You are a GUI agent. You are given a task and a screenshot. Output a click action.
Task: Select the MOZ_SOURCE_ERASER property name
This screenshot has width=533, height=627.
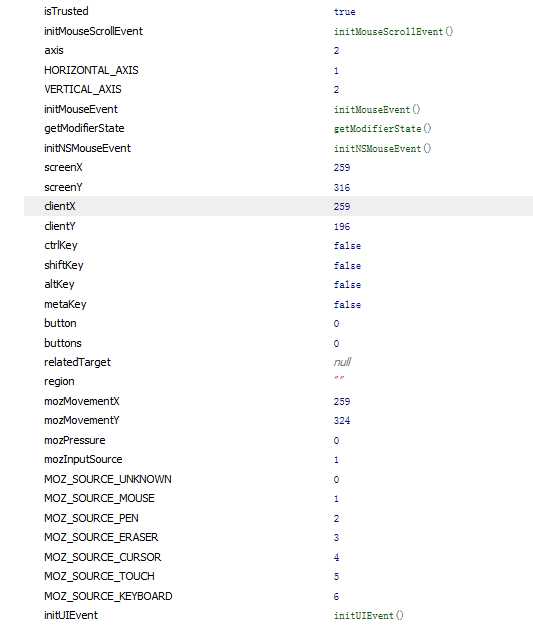click(101, 537)
